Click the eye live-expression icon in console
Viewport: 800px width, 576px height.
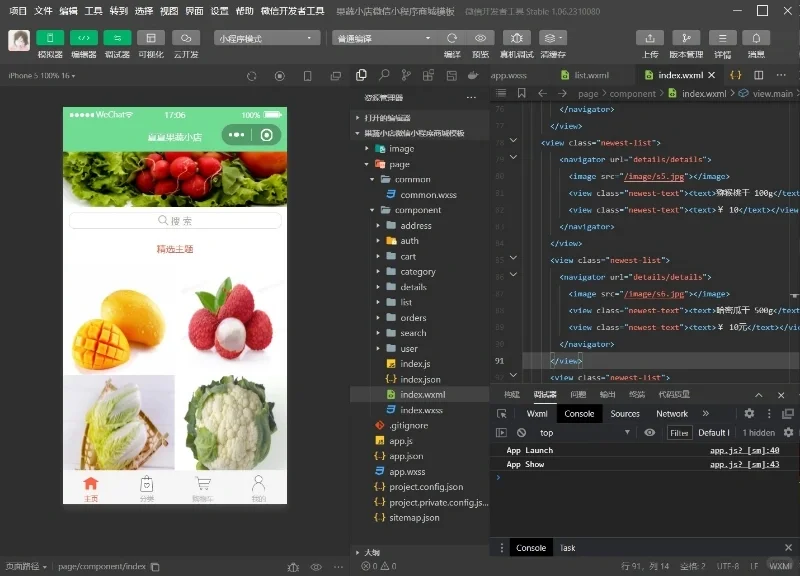650,433
